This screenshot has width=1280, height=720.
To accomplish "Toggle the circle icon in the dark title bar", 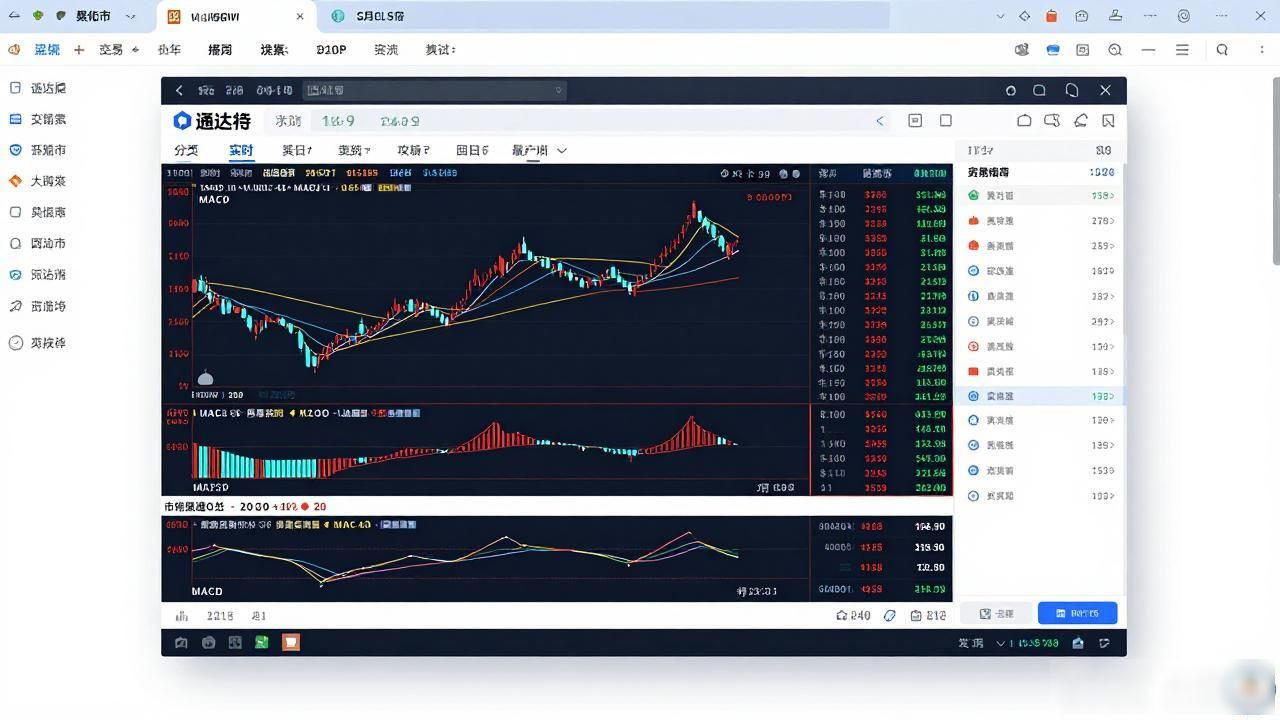I will [1011, 90].
